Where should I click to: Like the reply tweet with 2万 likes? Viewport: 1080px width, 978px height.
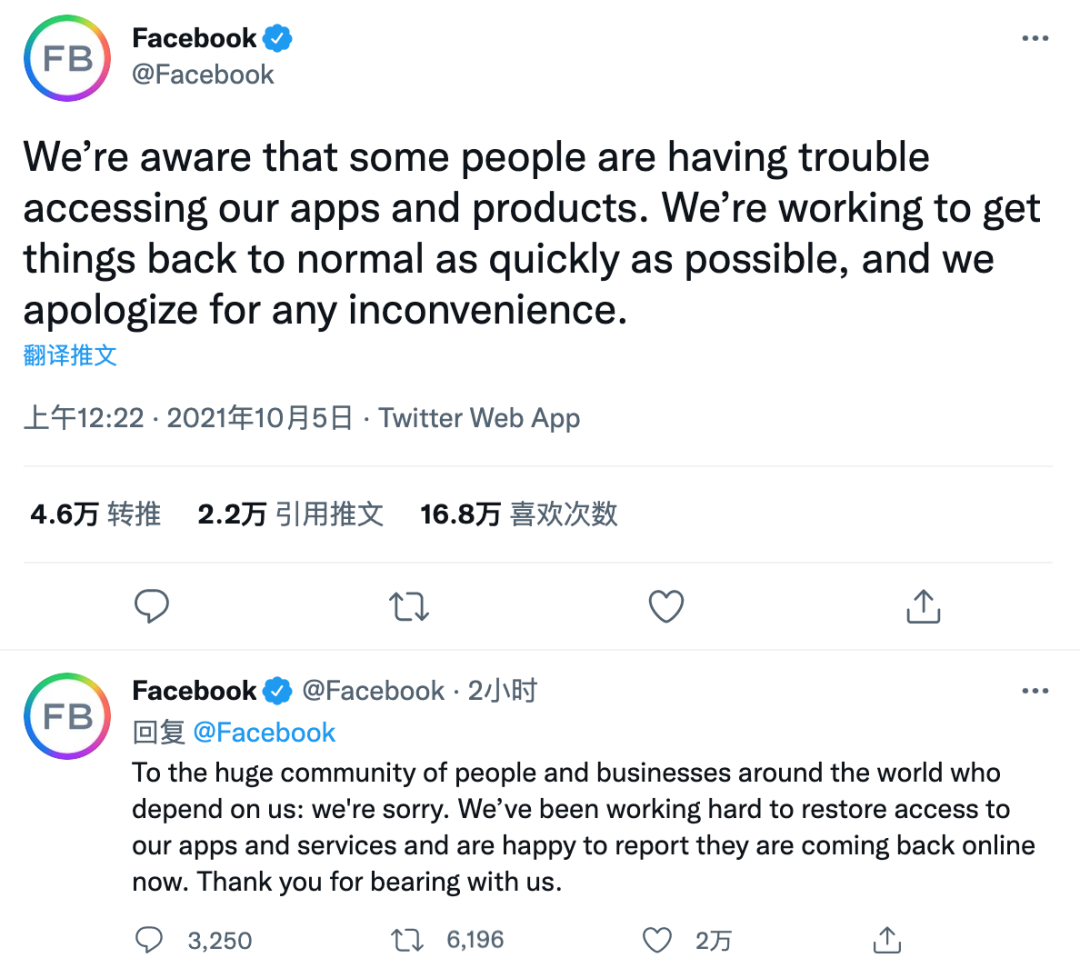[x=657, y=939]
